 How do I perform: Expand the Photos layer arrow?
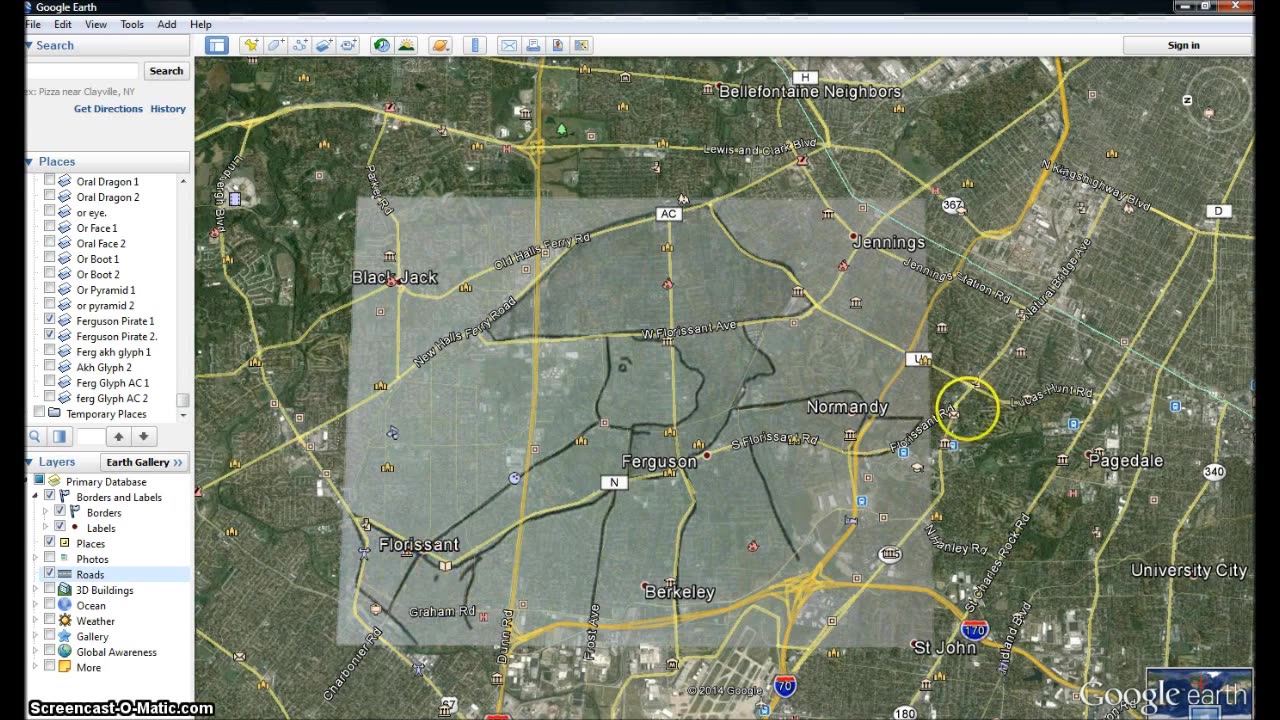36,559
